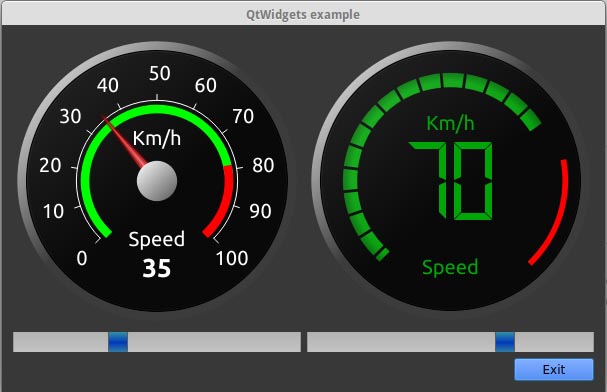Click the red needle of the analog speedometer

click(x=125, y=141)
